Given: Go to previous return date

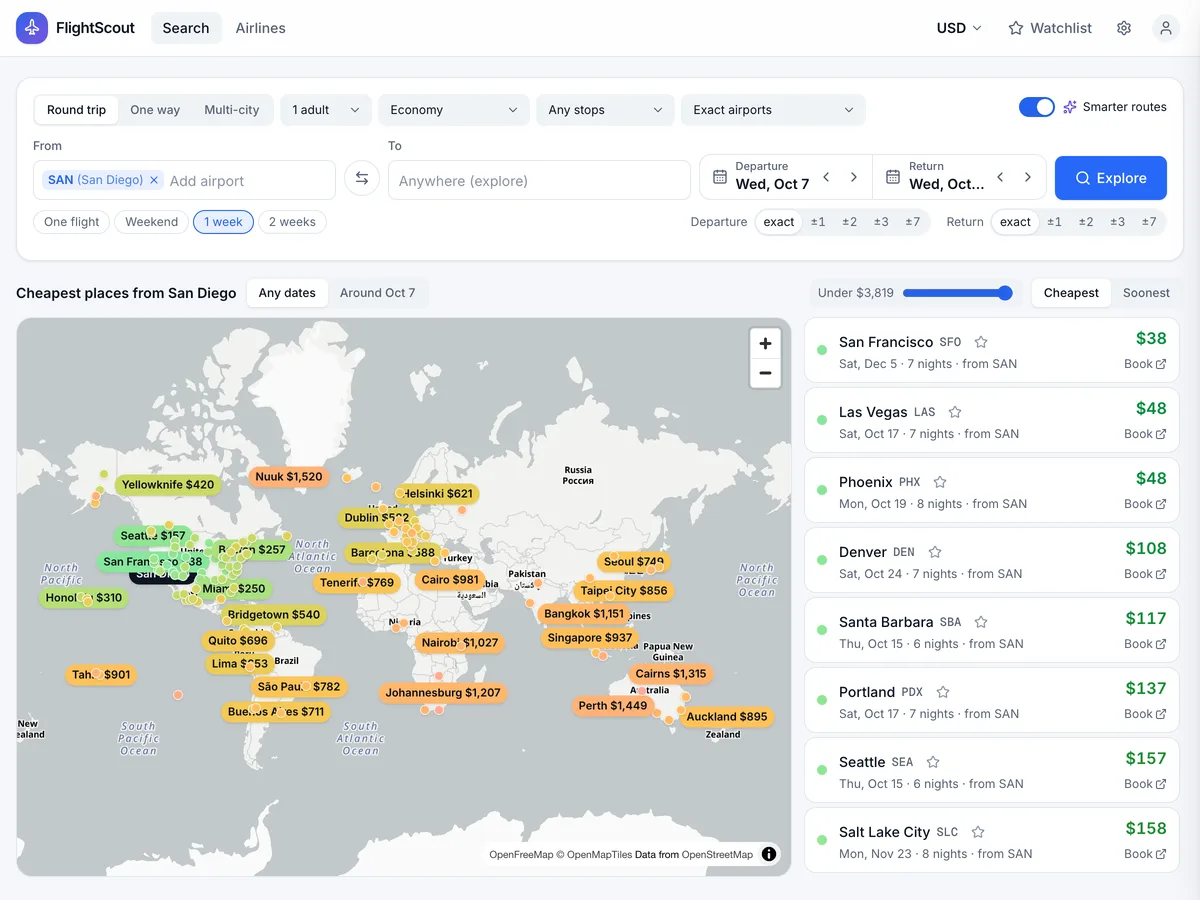Looking at the screenshot, I should pyautogui.click(x=1000, y=177).
